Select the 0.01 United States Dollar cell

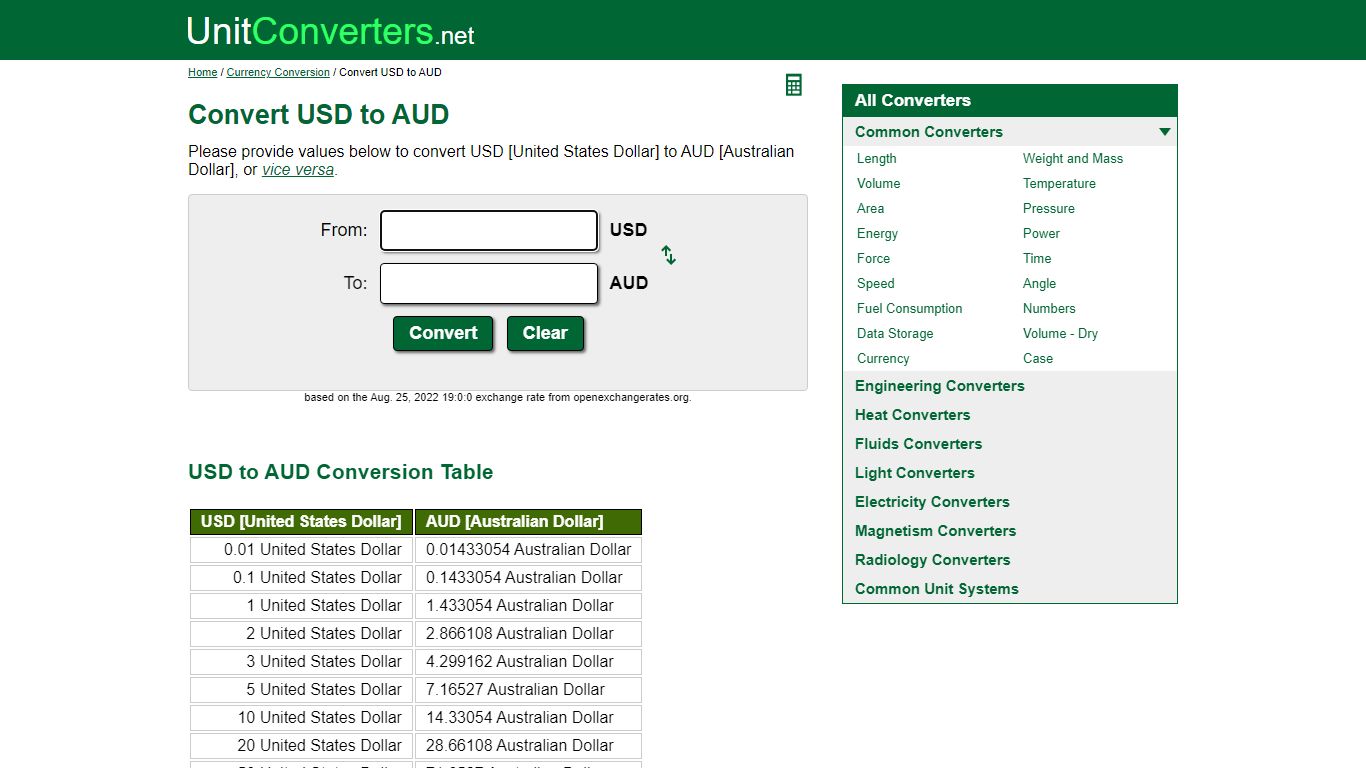tap(301, 550)
